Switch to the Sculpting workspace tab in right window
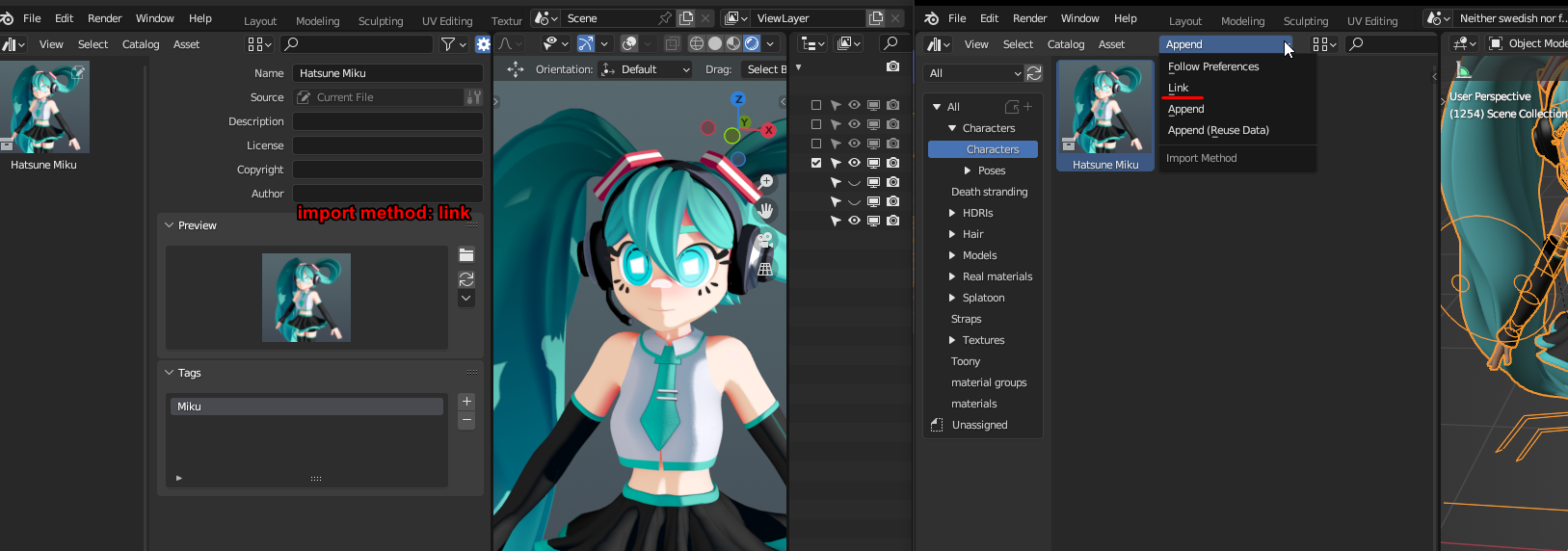Screen dimensions: 1568x551 point(1306,20)
